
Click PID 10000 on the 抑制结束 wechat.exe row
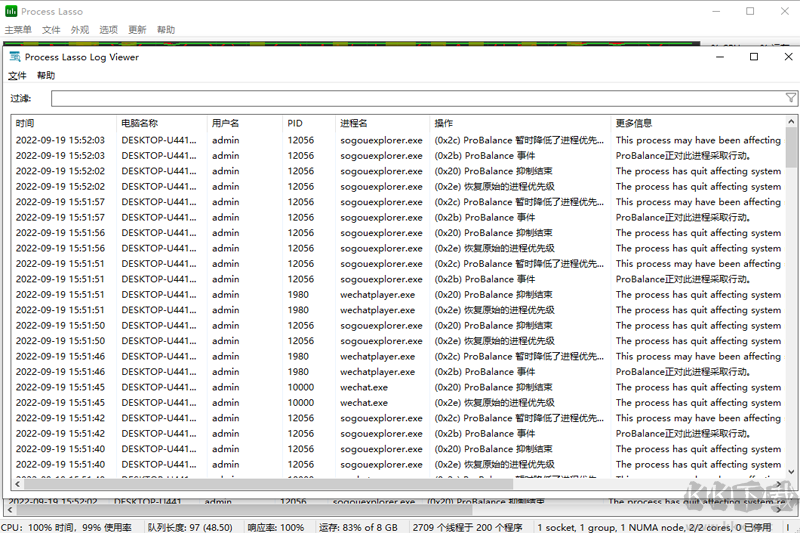point(301,387)
